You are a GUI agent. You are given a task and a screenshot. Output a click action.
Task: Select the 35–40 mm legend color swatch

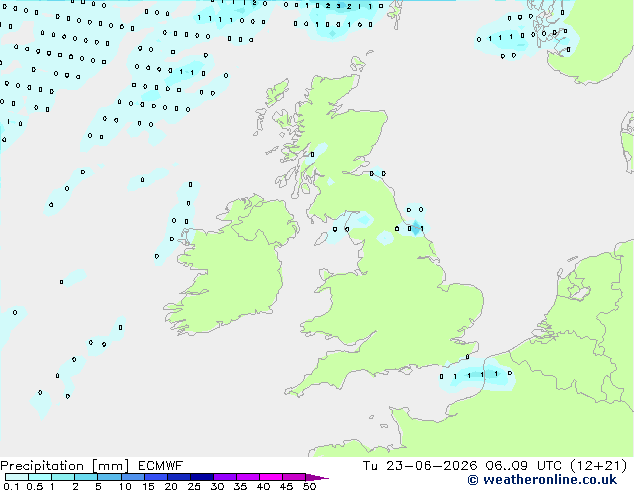248,477
